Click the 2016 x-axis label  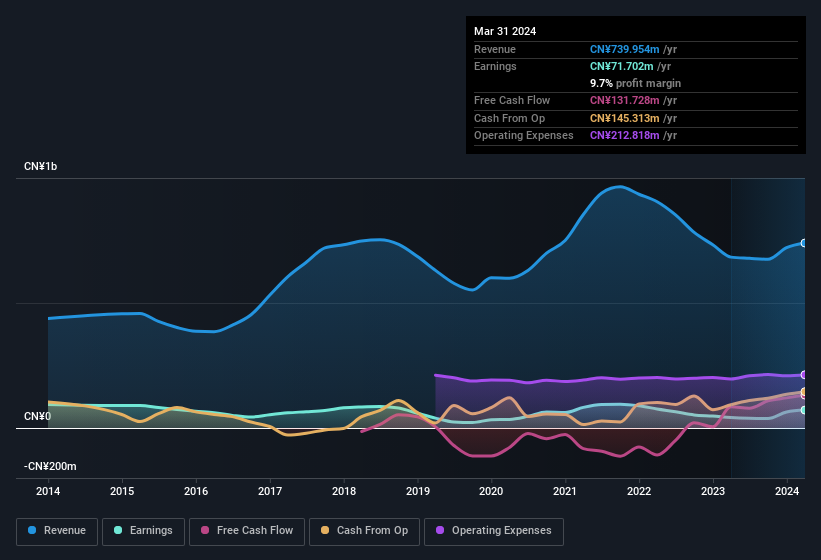coord(196,491)
